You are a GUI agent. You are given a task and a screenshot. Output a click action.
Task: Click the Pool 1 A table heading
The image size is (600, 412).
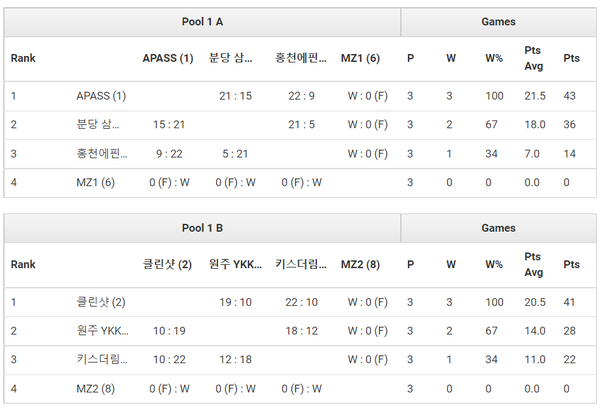point(202,21)
